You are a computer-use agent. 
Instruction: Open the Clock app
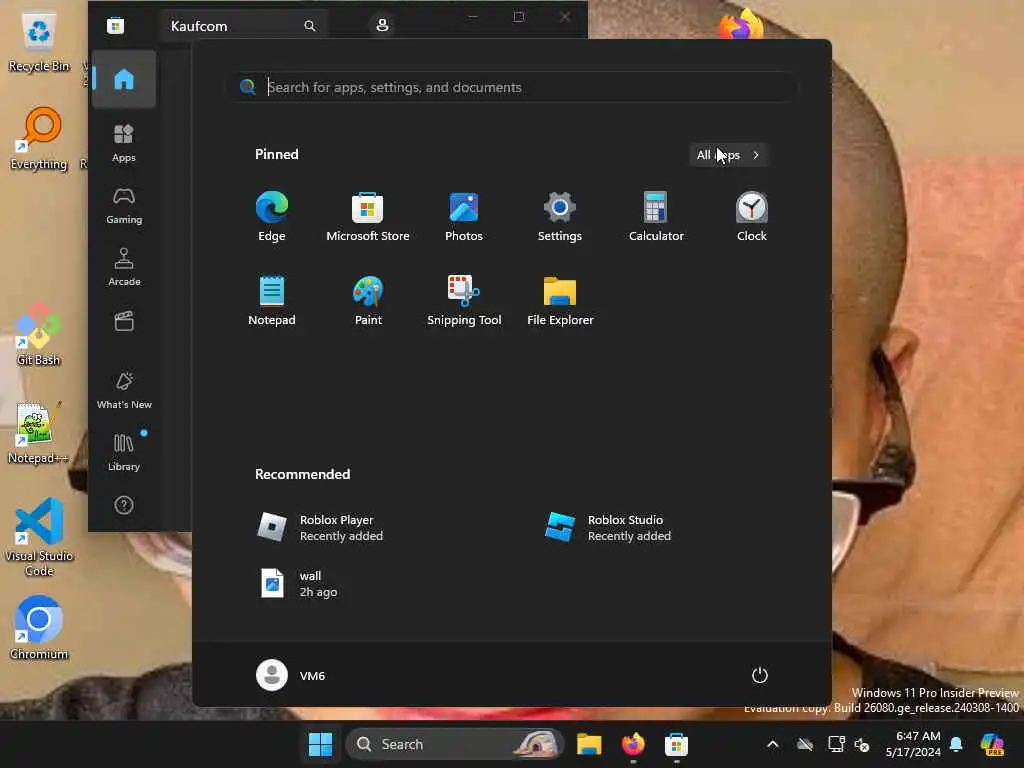[x=752, y=217]
